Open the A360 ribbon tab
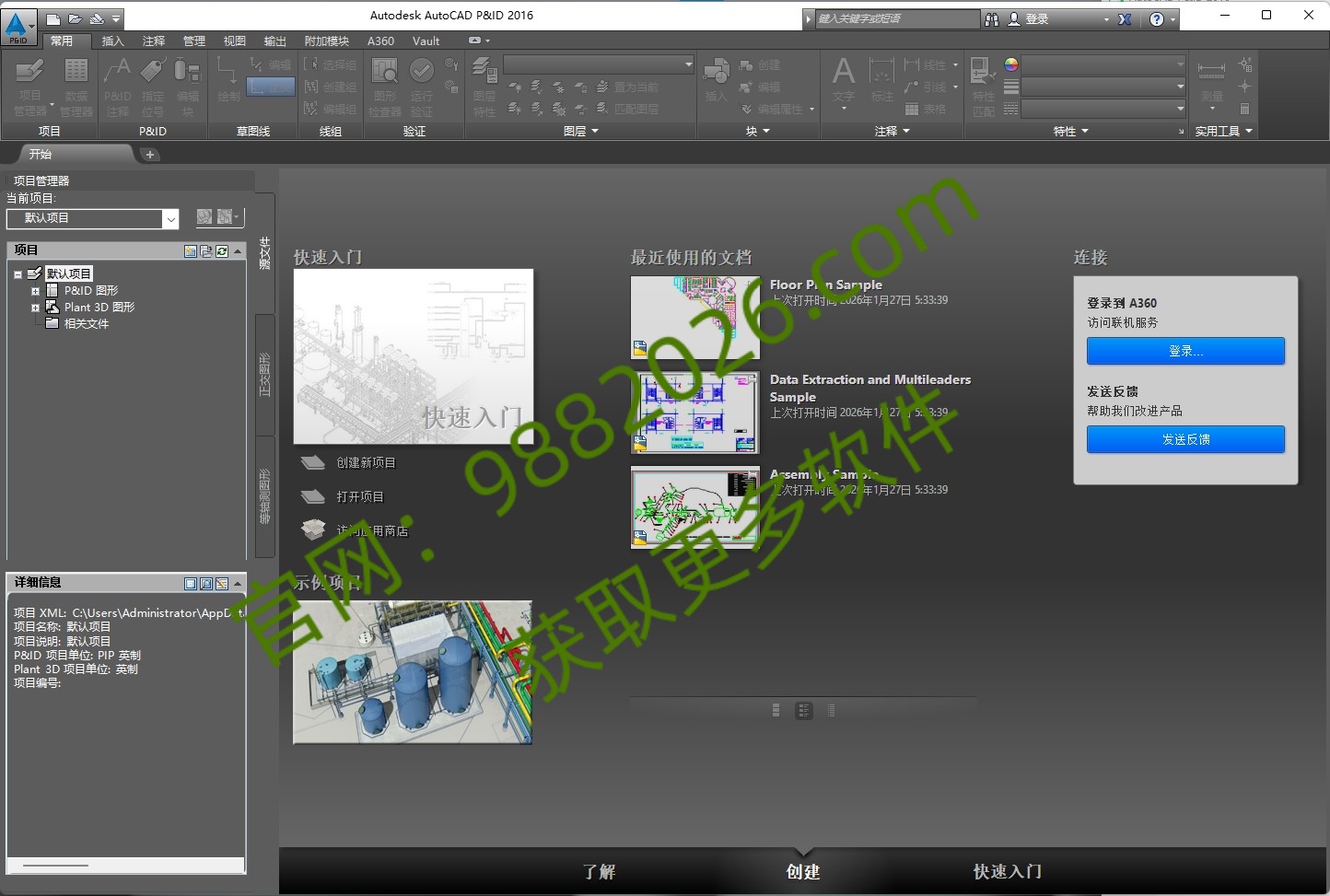This screenshot has height=896, width=1330. (380, 41)
